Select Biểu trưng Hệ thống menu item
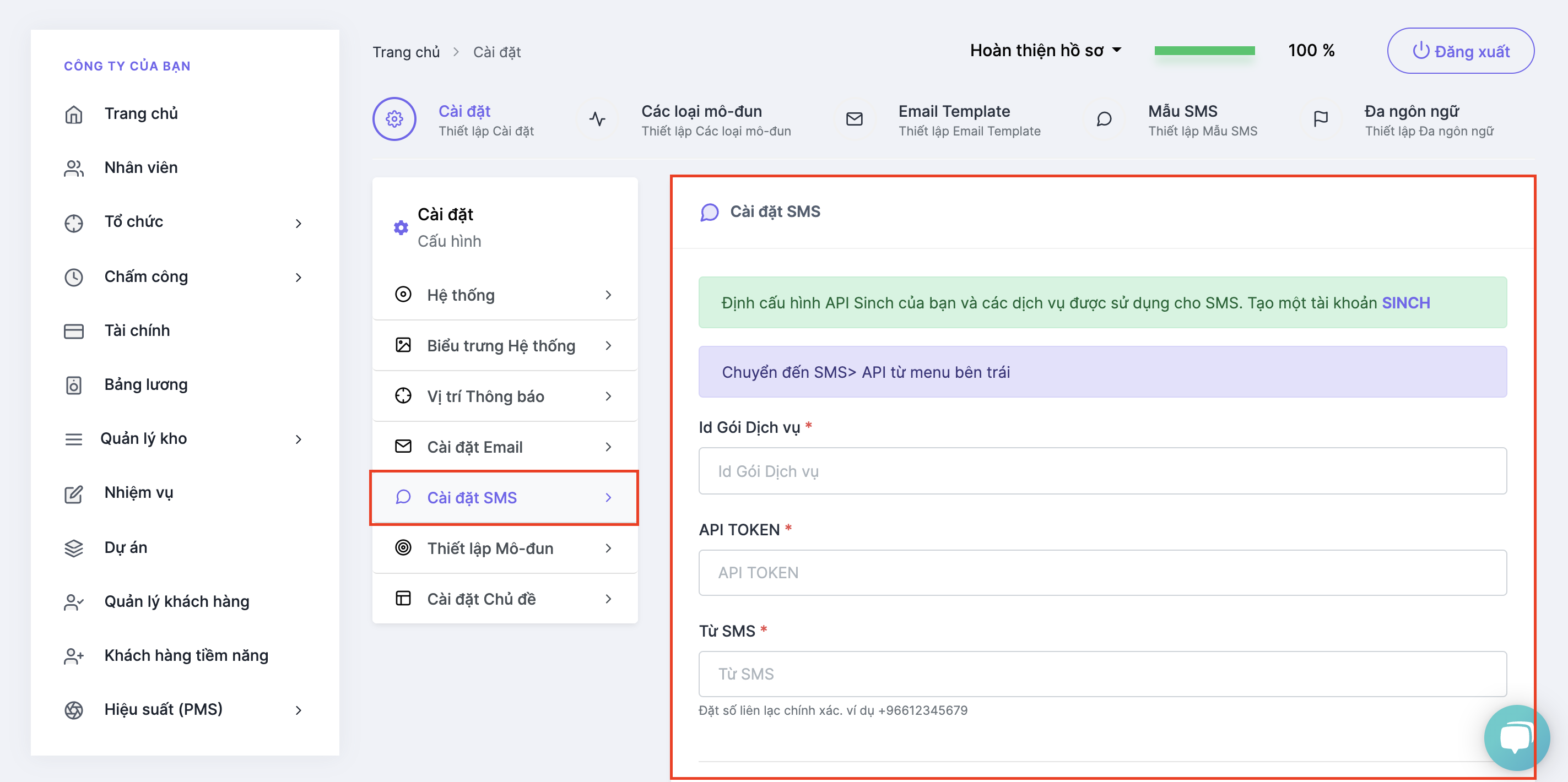This screenshot has width=1568, height=782. (x=505, y=345)
